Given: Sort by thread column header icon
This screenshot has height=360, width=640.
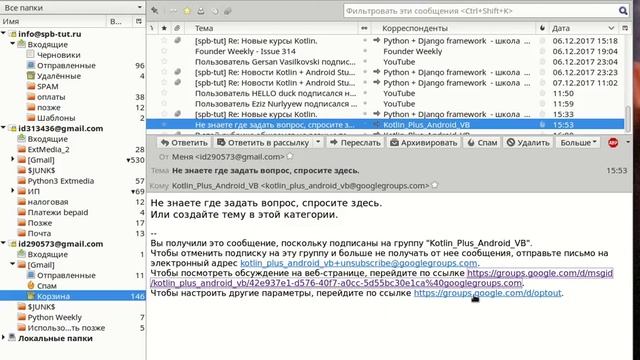Looking at the screenshot, I should 152,28.
